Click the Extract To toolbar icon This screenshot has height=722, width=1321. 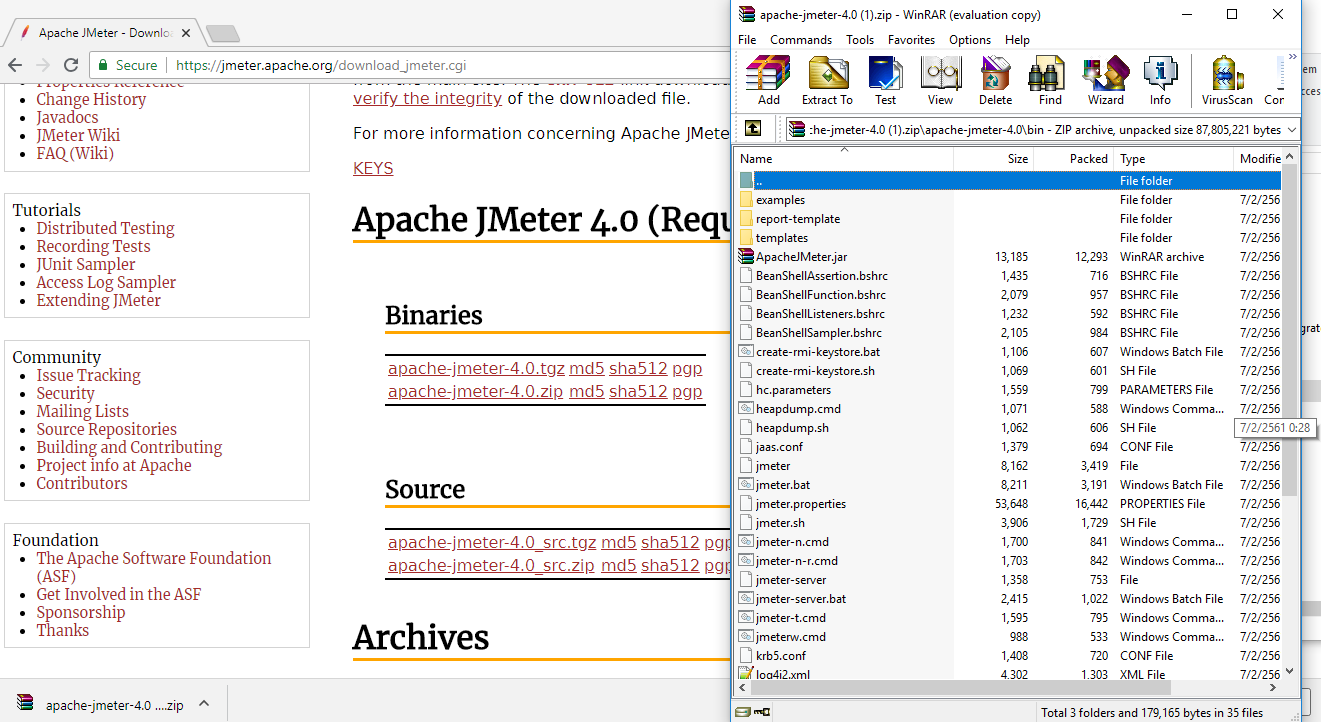point(827,80)
